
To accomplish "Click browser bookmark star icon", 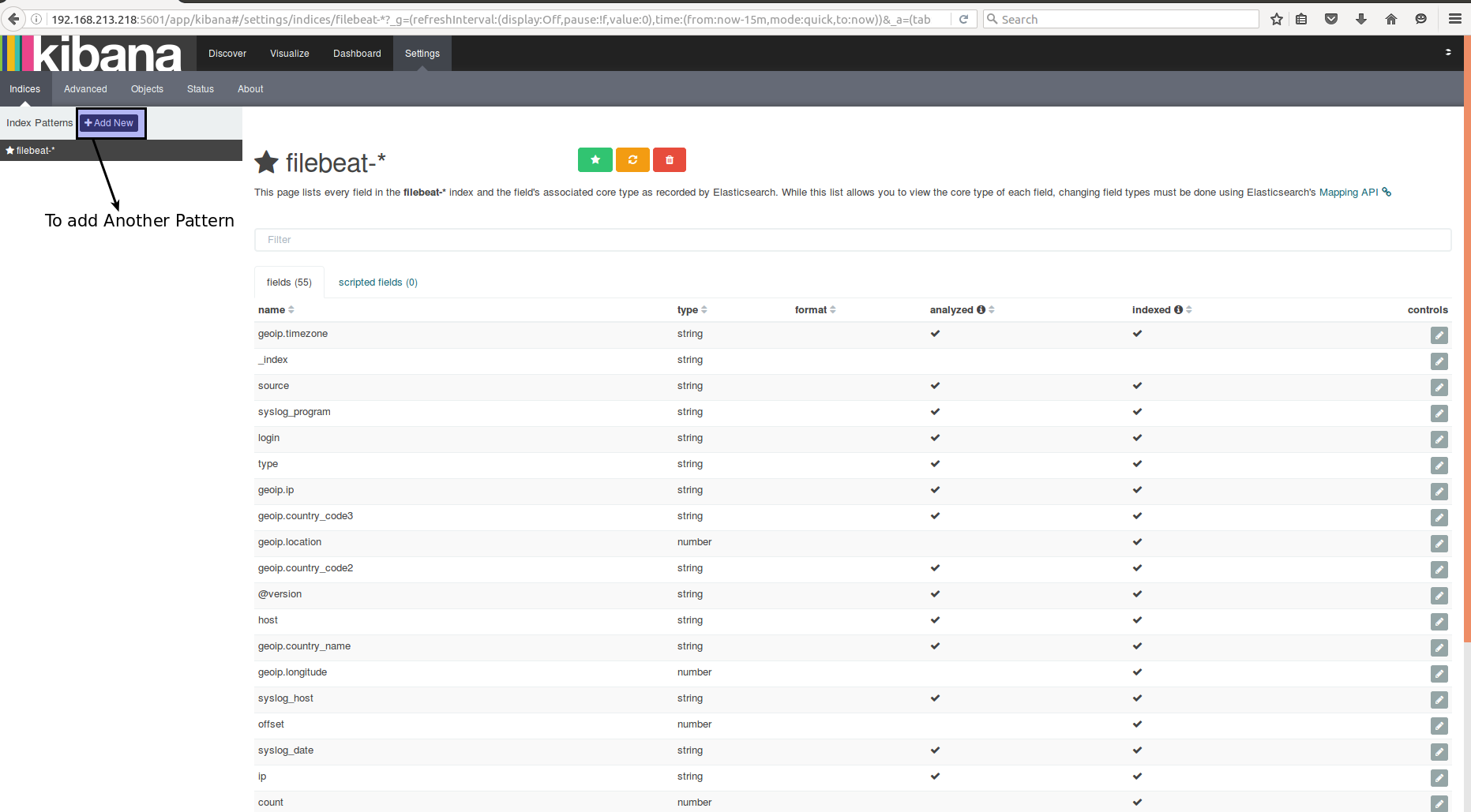I will 1276,19.
